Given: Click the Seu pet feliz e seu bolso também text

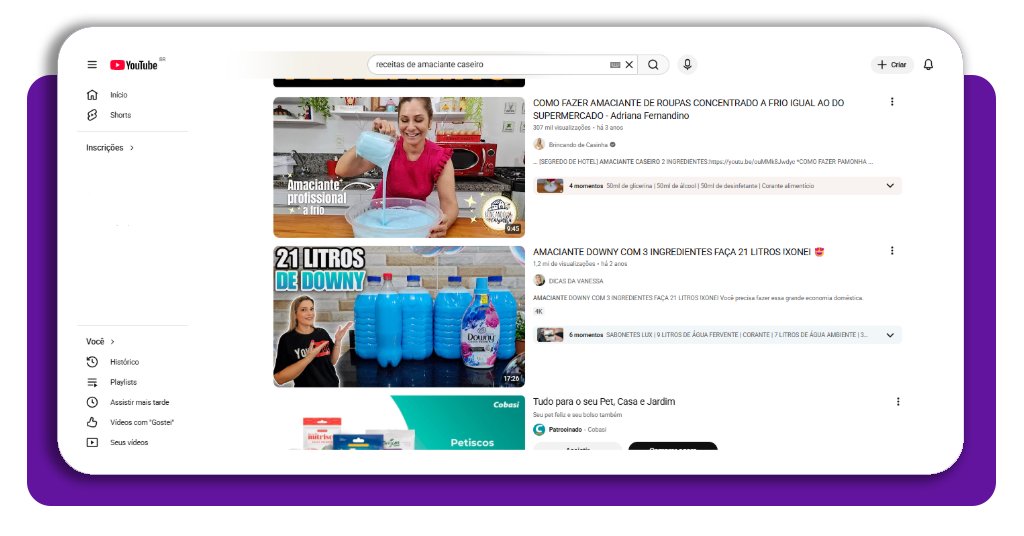Looking at the screenshot, I should pyautogui.click(x=577, y=415).
